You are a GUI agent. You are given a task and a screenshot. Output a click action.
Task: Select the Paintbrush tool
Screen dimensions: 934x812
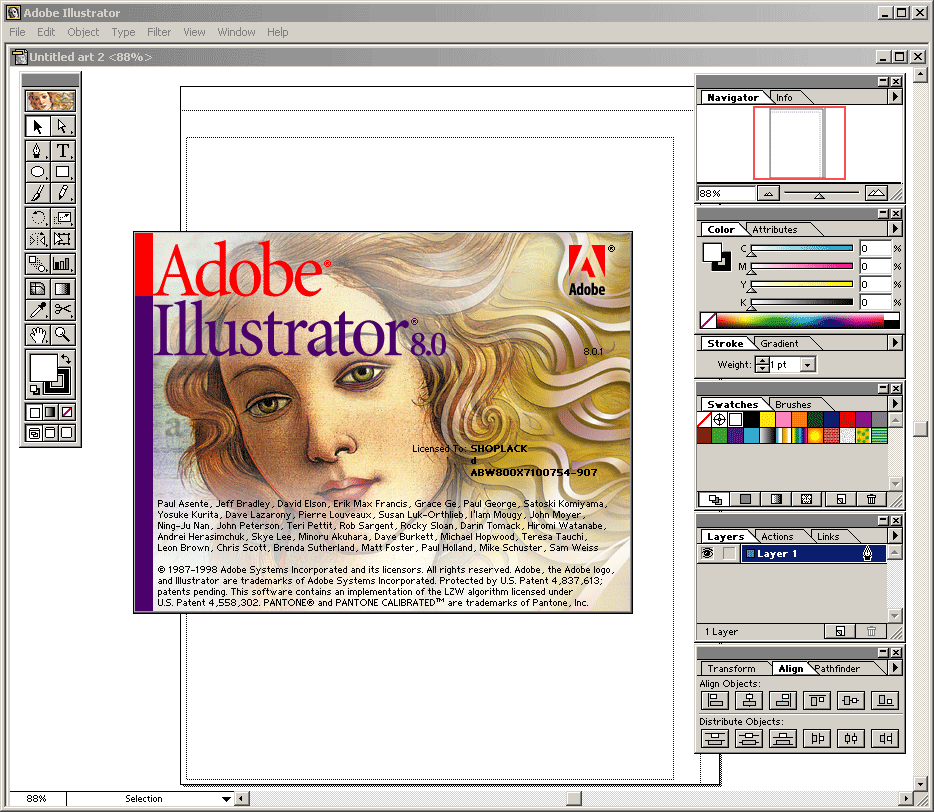38,194
